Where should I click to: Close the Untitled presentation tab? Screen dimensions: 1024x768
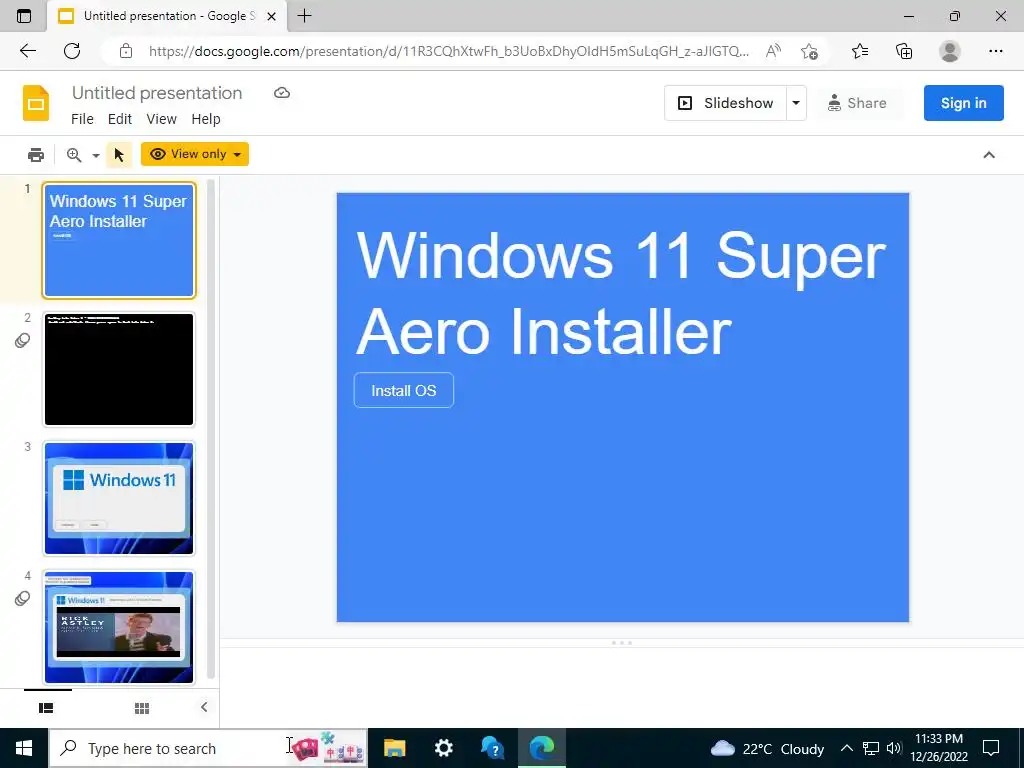271,16
